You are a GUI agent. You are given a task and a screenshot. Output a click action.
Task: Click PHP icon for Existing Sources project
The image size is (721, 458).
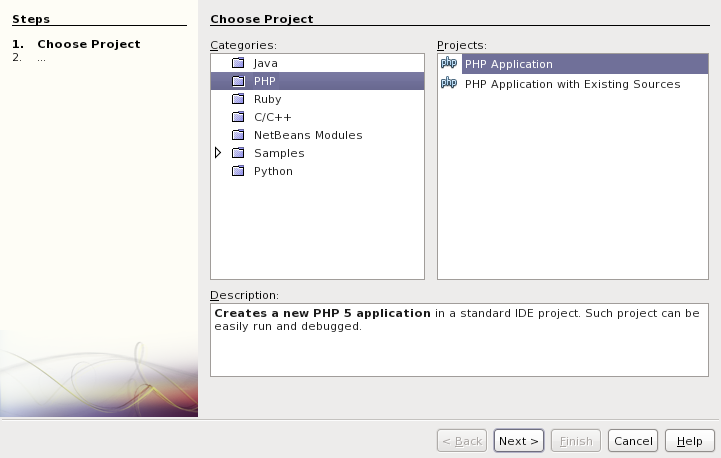coord(449,84)
